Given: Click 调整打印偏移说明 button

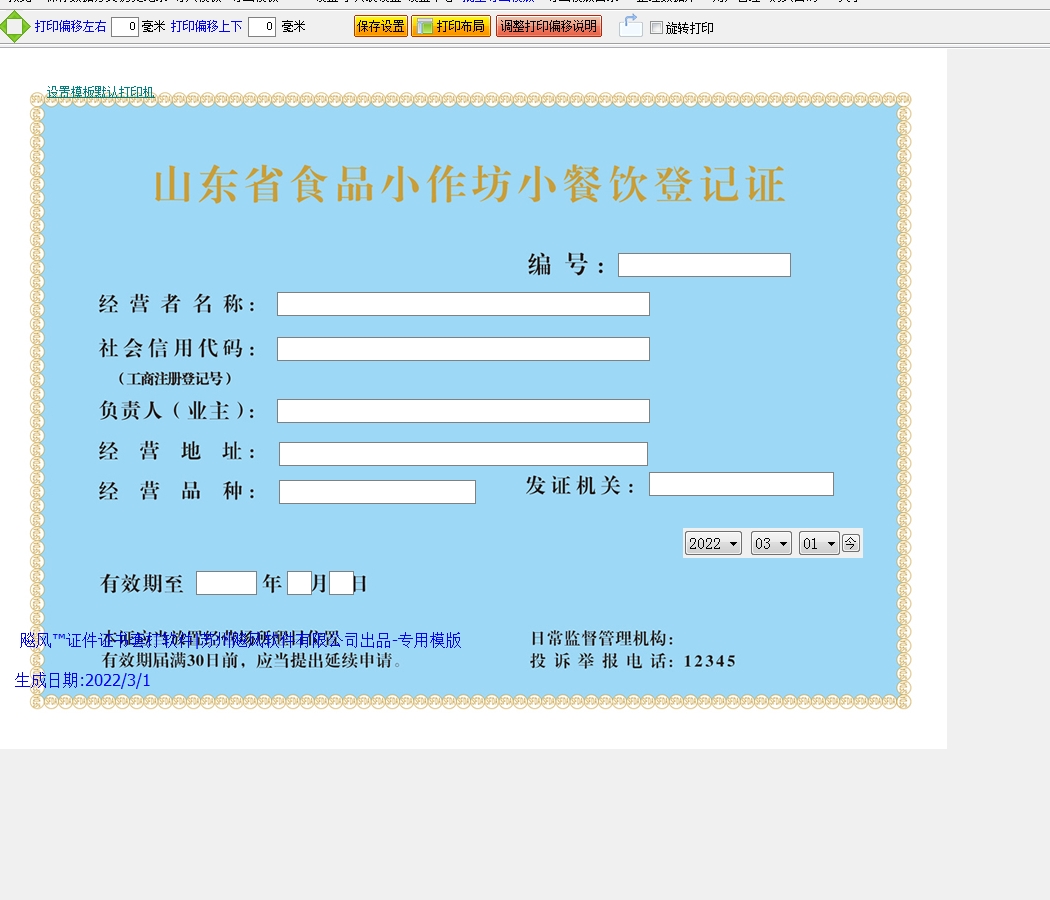Looking at the screenshot, I should 548,27.
